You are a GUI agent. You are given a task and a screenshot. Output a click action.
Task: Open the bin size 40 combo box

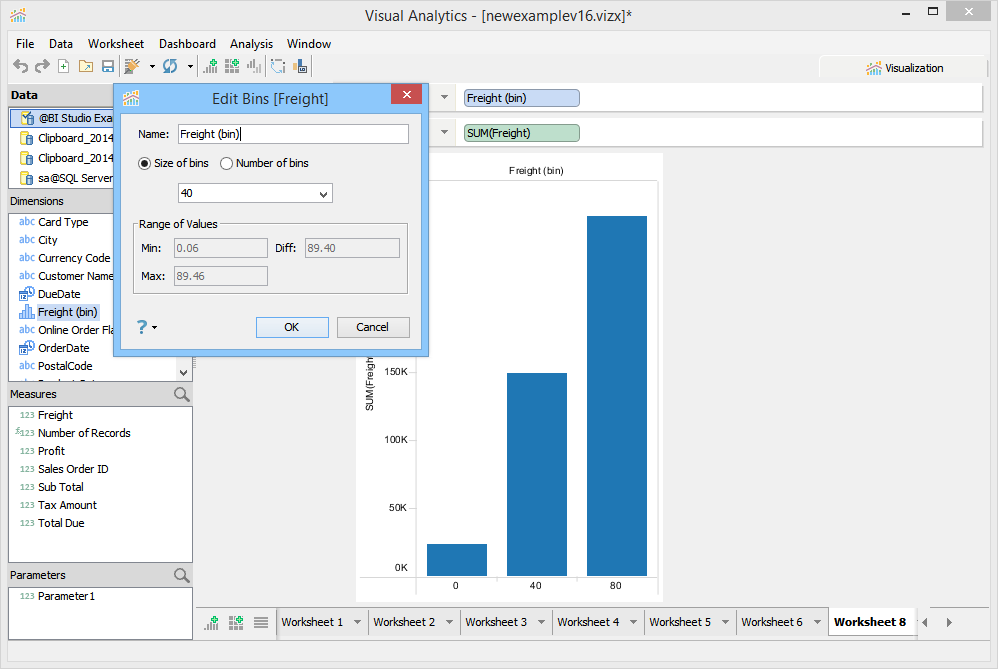255,194
